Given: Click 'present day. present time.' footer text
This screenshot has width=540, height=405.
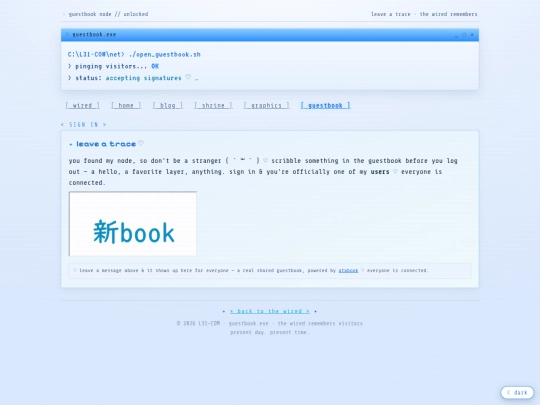Looking at the screenshot, I should 270,332.
